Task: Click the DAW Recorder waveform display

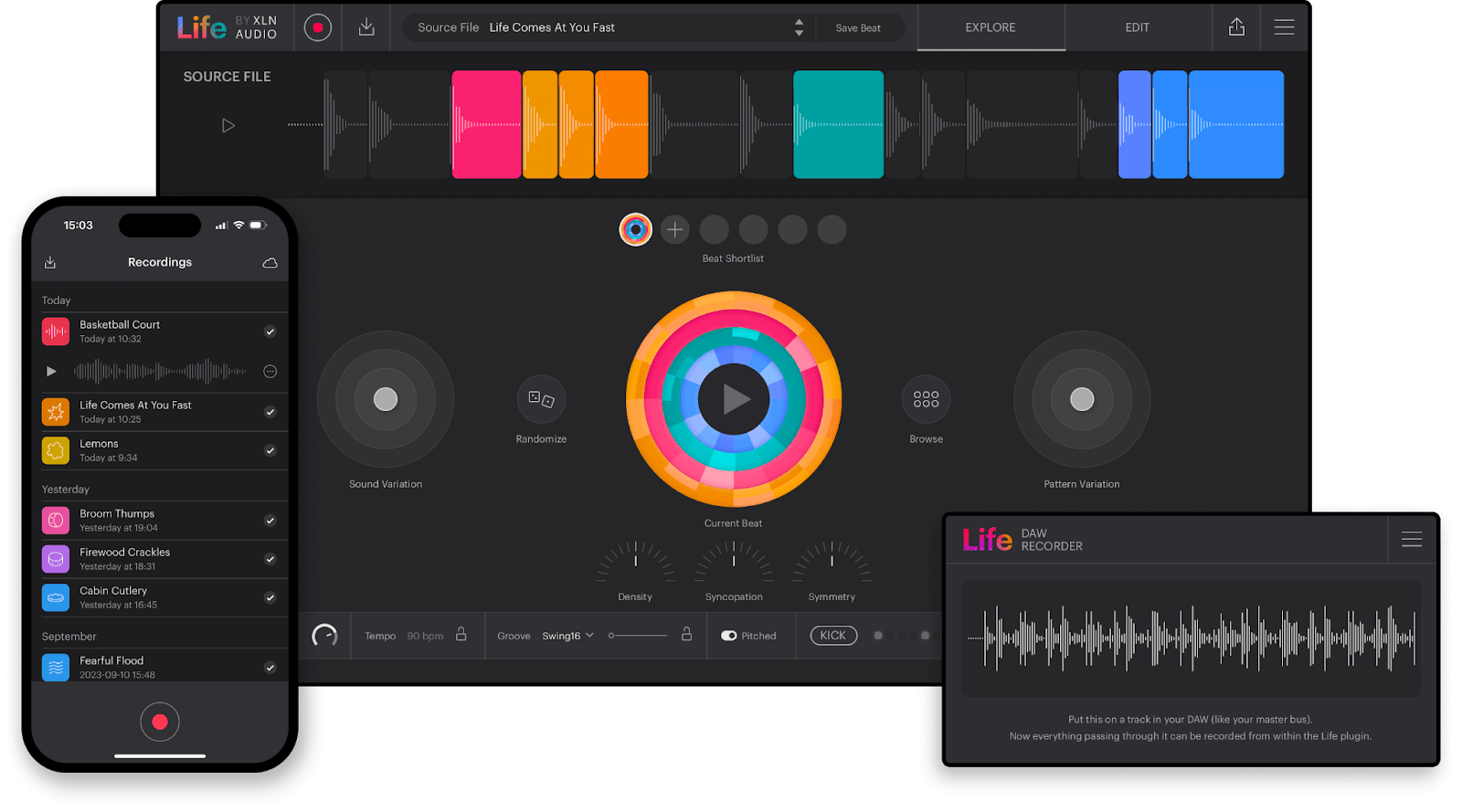Action: click(x=1192, y=638)
